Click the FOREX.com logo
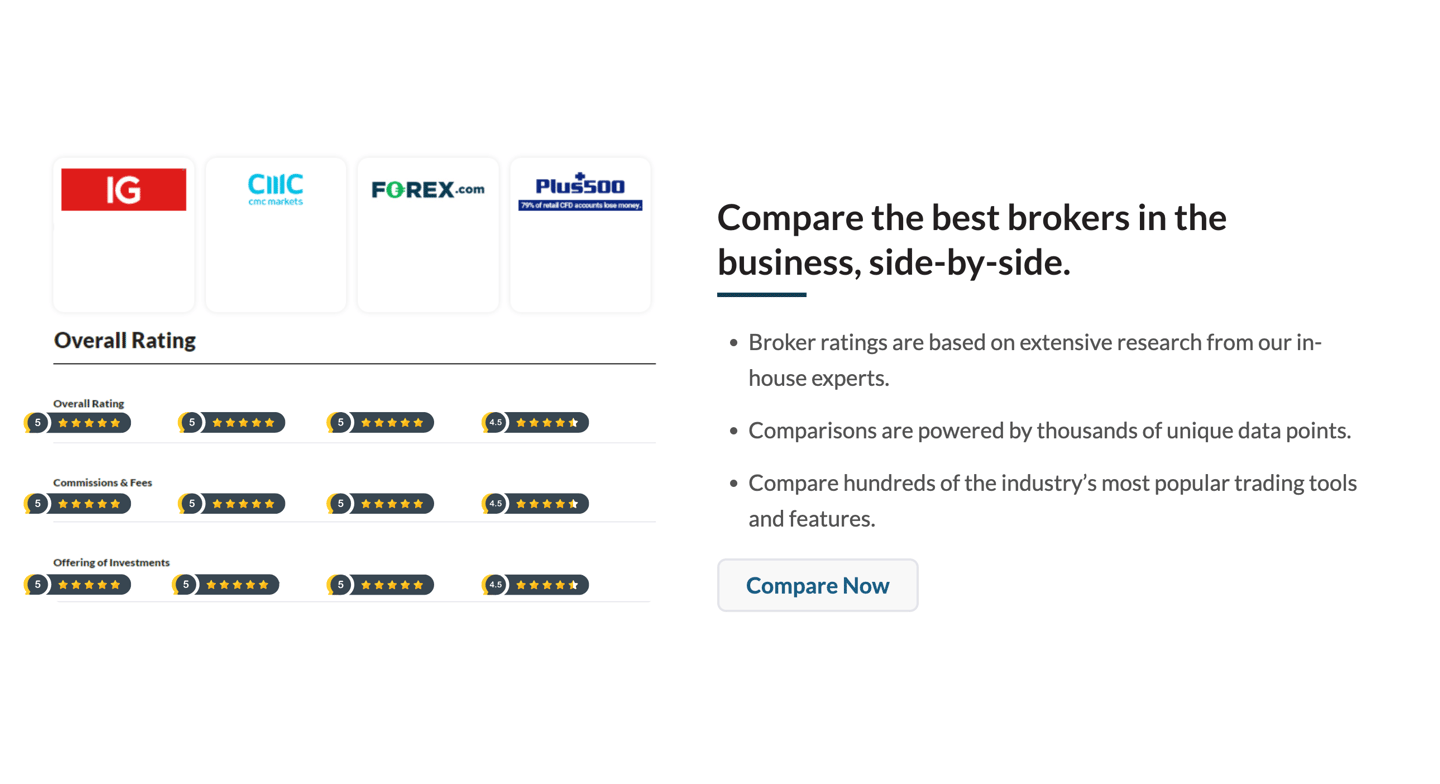This screenshot has width=1440, height=784. pos(428,189)
